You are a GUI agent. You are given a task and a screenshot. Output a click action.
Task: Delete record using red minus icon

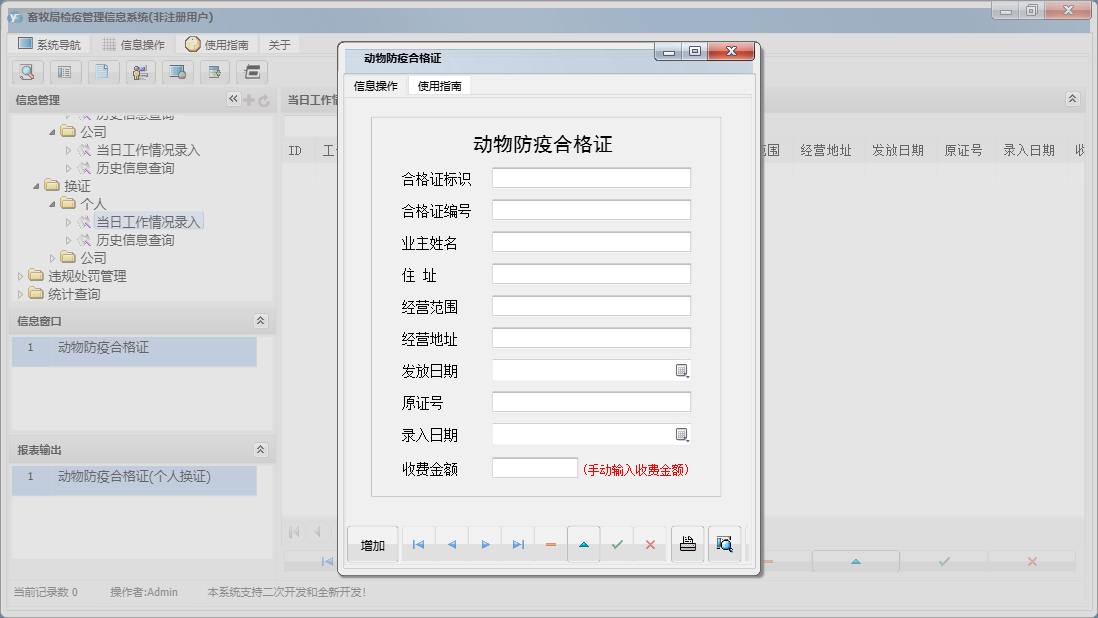550,544
